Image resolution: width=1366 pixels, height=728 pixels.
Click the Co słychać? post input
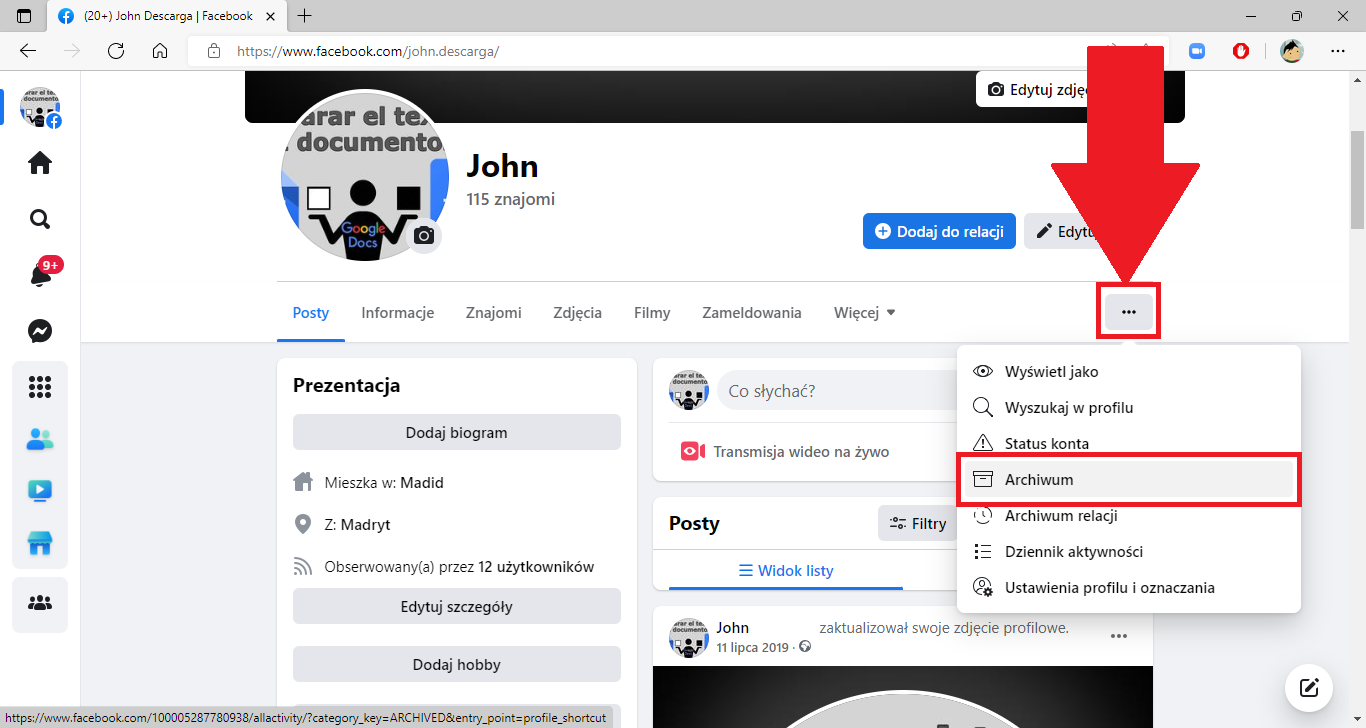(x=837, y=391)
